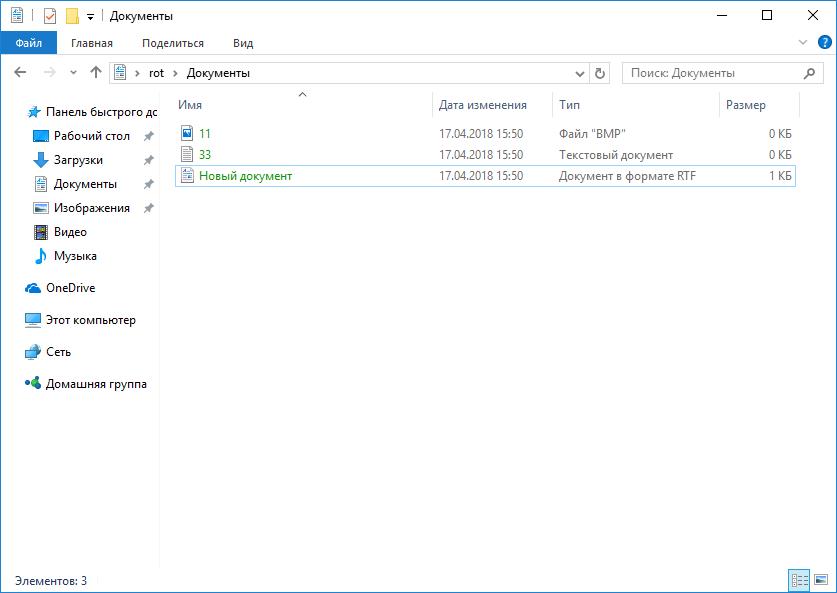Viewport: 837px width, 593px height.
Task: Click the New folder icon in the title bar
Action: 72,16
